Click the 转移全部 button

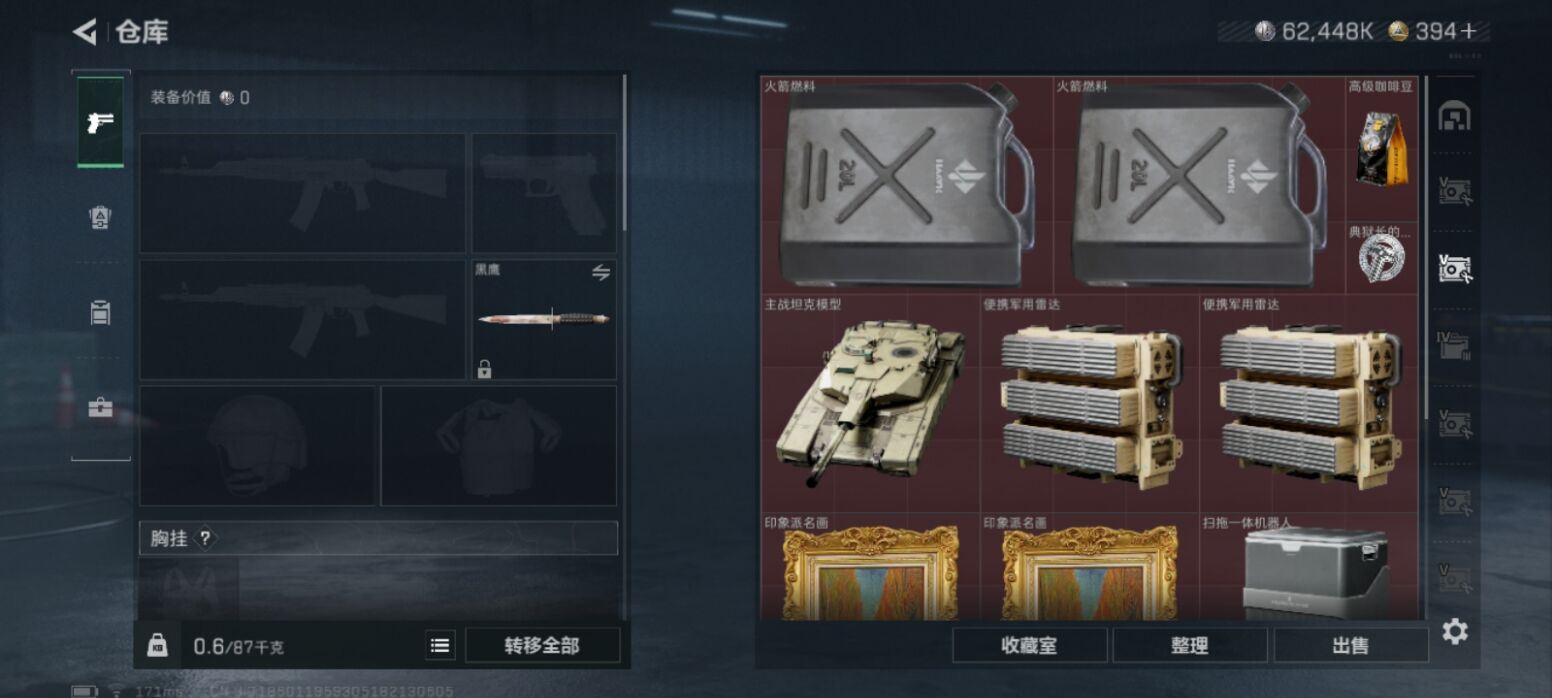542,646
